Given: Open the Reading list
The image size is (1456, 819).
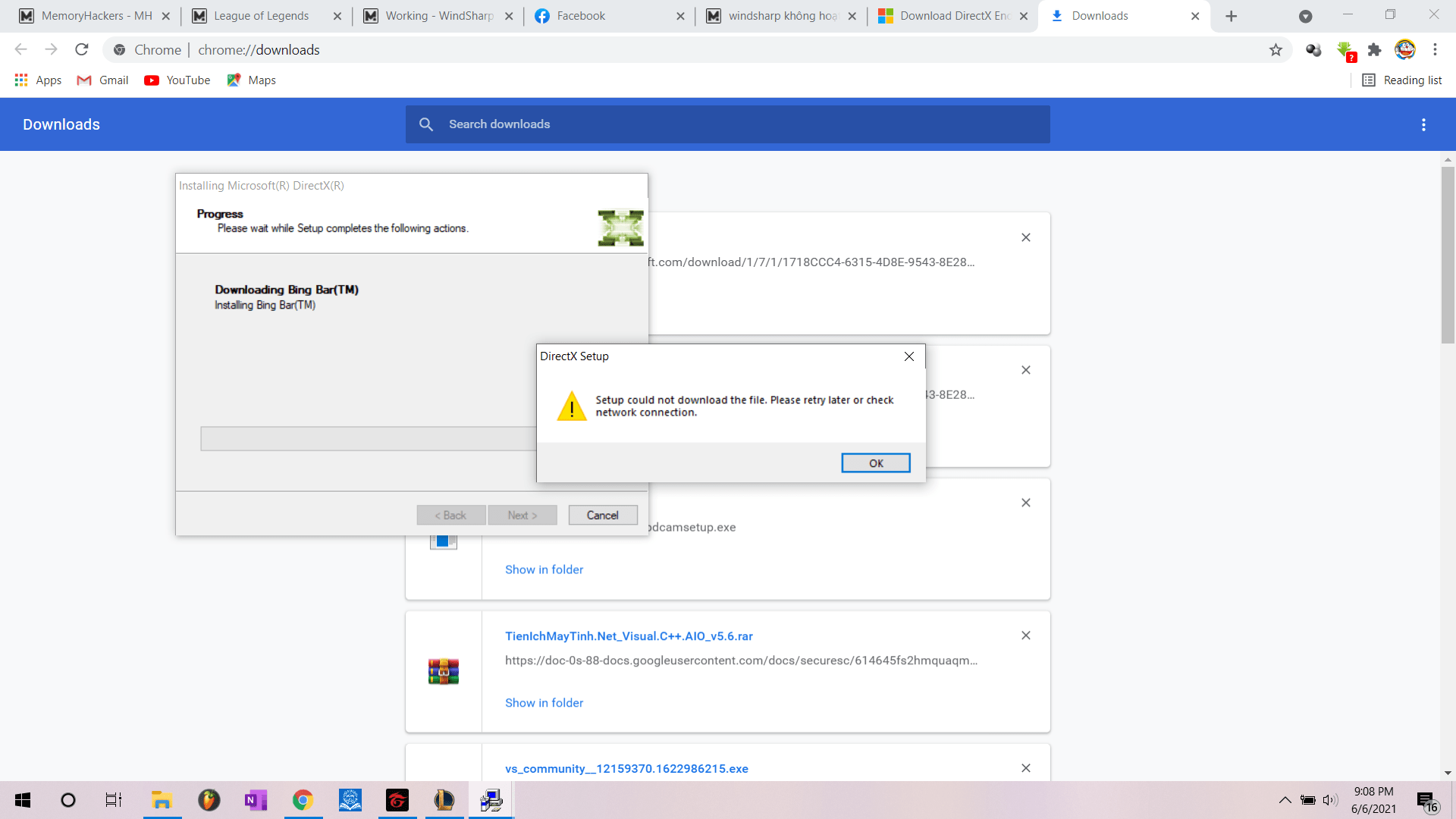Looking at the screenshot, I should pyautogui.click(x=1402, y=80).
